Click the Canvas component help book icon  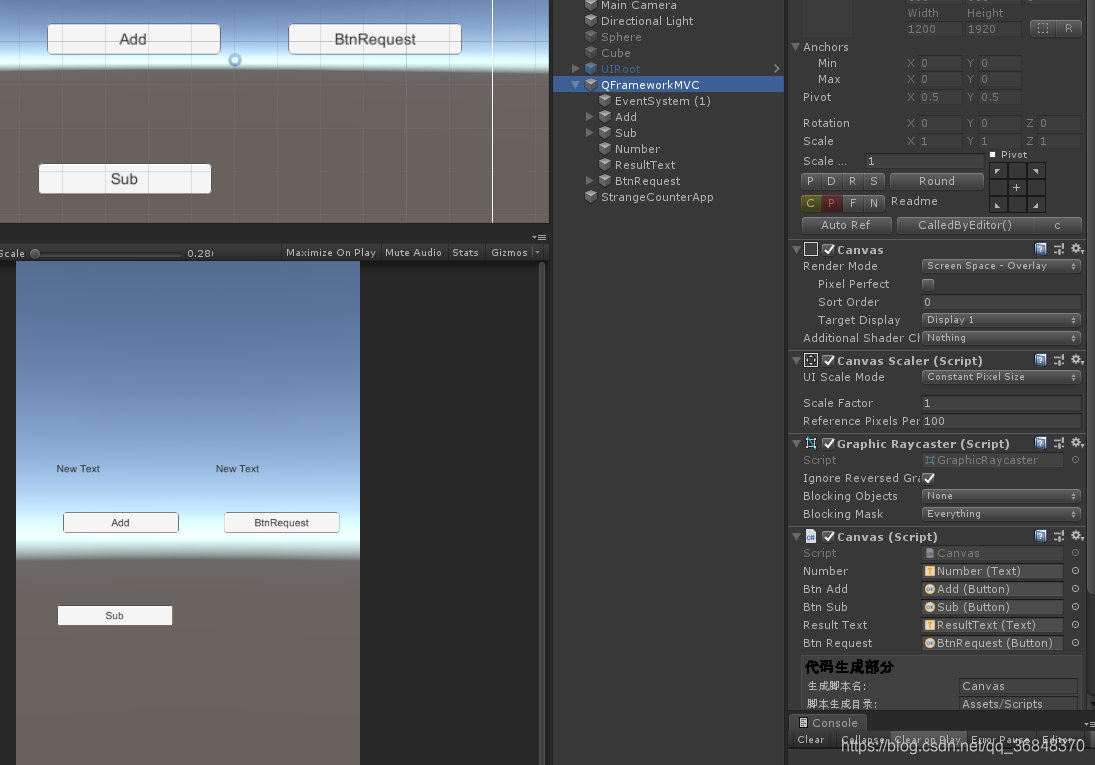coord(1040,249)
